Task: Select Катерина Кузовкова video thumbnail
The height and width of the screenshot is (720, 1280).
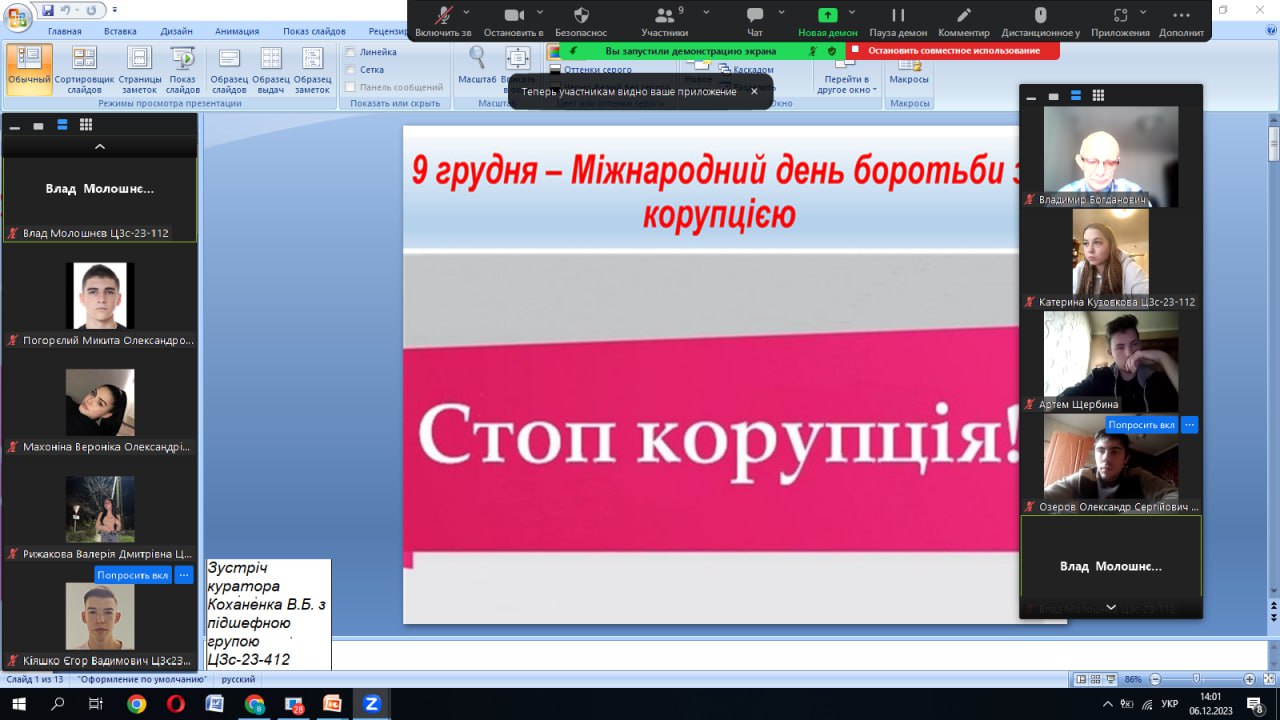Action: click(x=1110, y=252)
